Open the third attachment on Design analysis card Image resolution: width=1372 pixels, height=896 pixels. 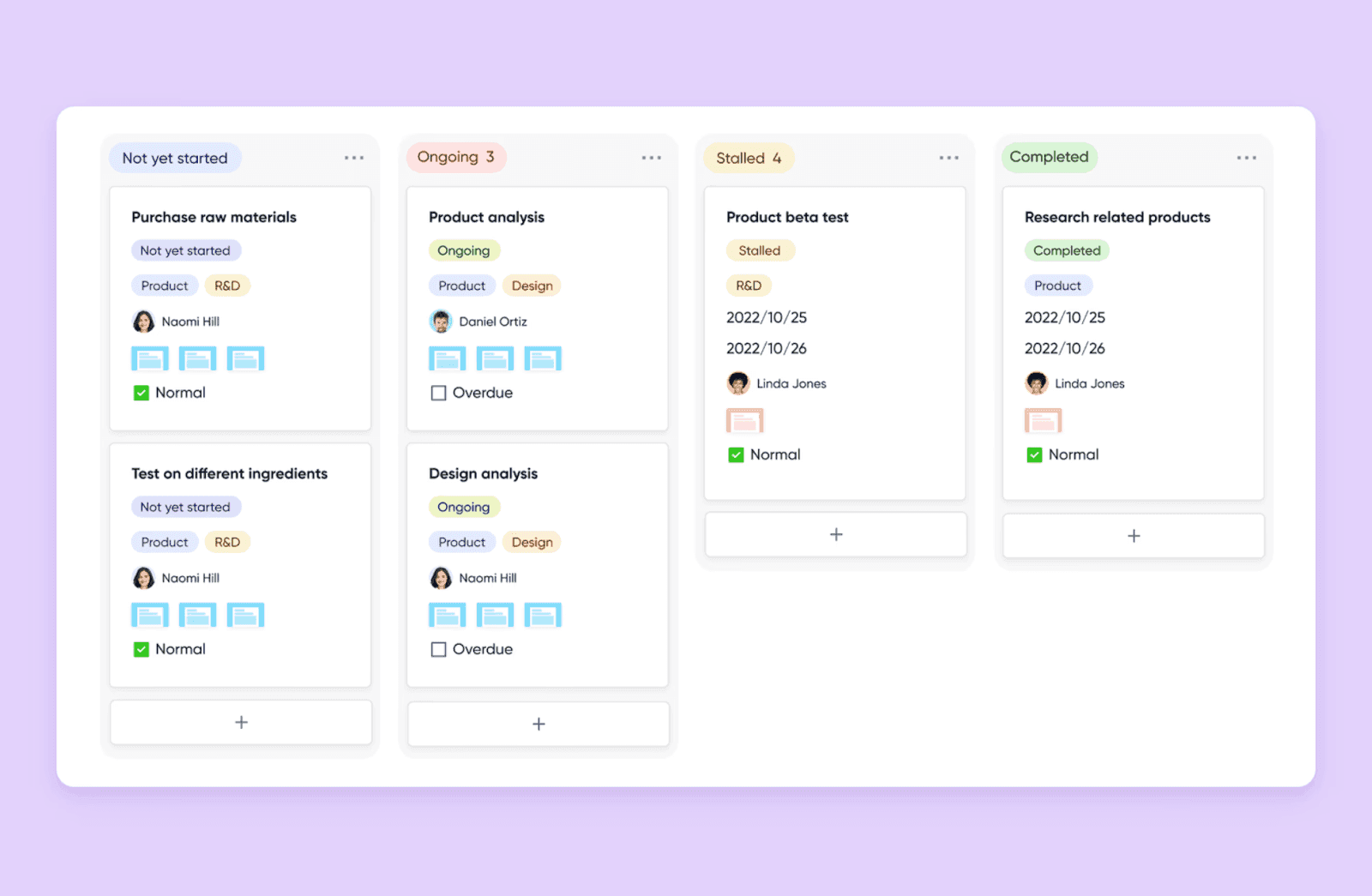543,614
